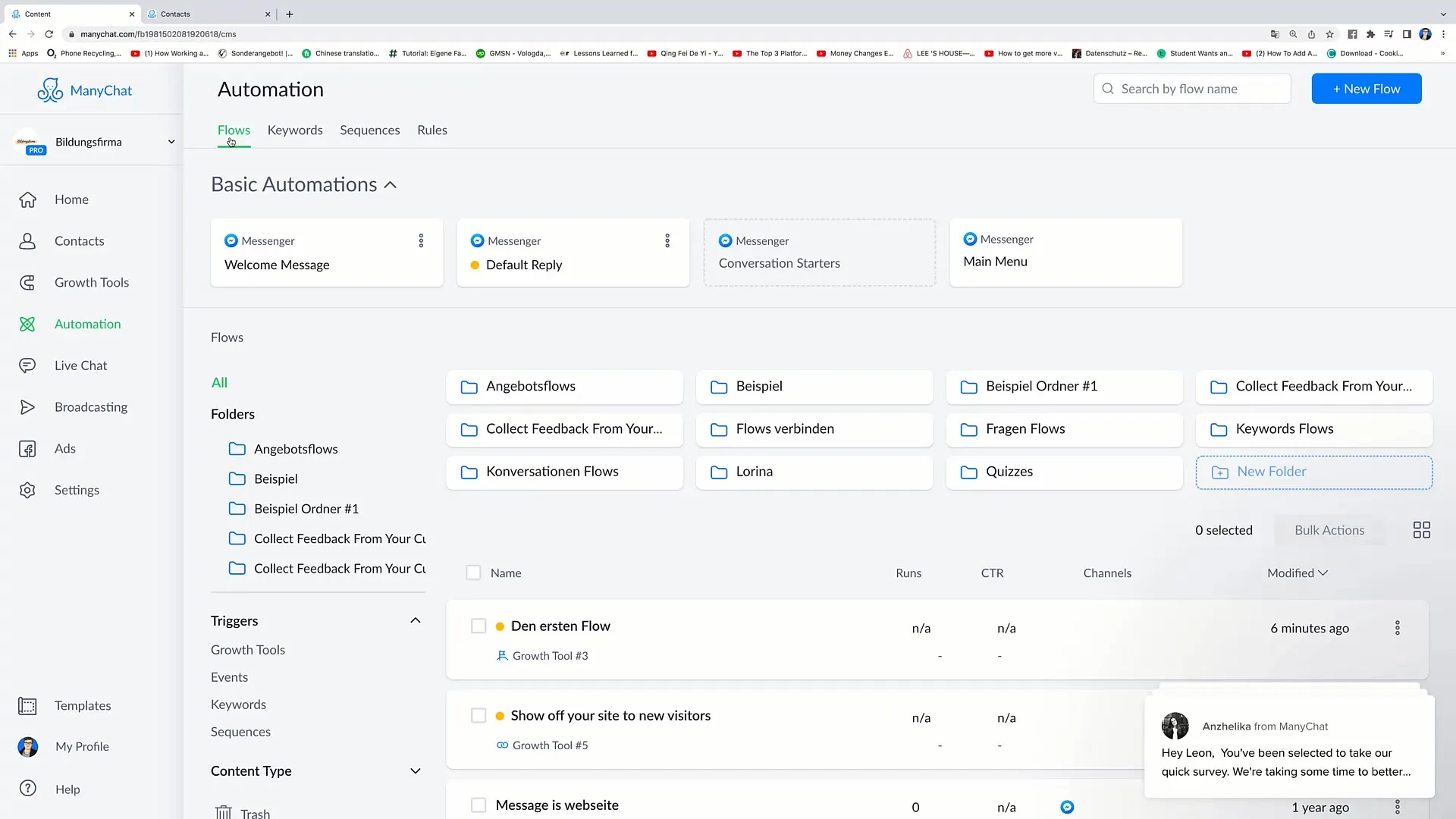Select All flows filter
This screenshot has width=1456, height=819.
[x=219, y=383]
